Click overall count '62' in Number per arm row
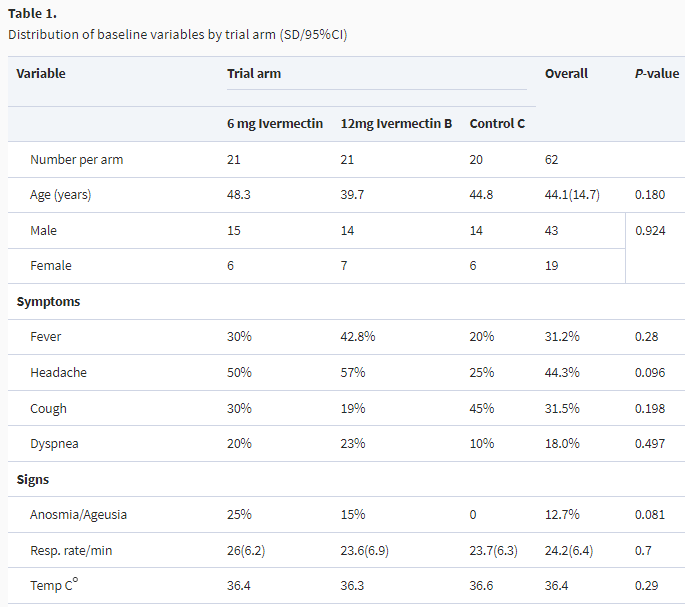The image size is (685, 607). tap(551, 160)
